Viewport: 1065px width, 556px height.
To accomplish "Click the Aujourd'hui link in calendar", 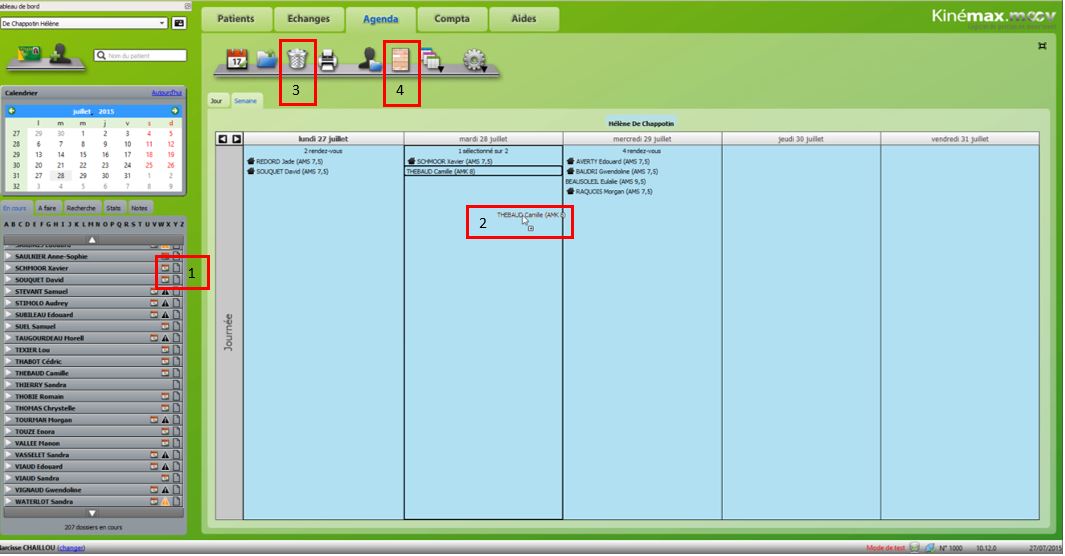I will click(167, 93).
